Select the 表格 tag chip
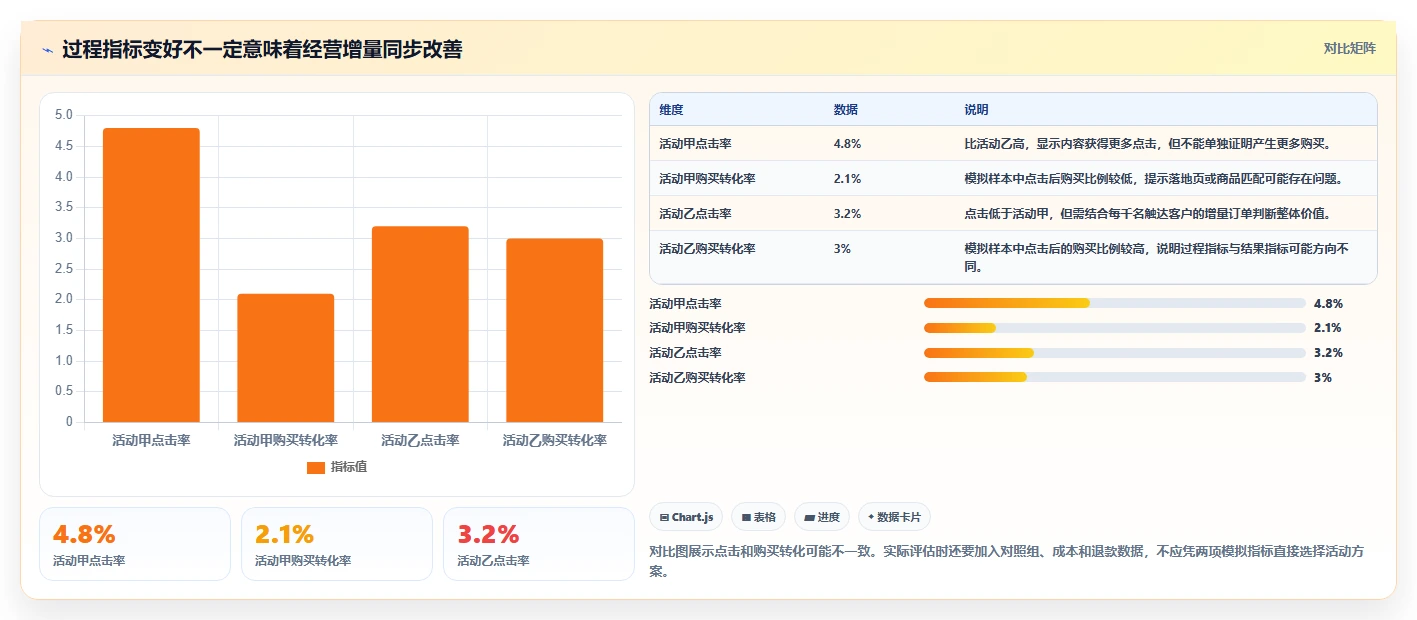The width and height of the screenshot is (1417, 620). 758,517
